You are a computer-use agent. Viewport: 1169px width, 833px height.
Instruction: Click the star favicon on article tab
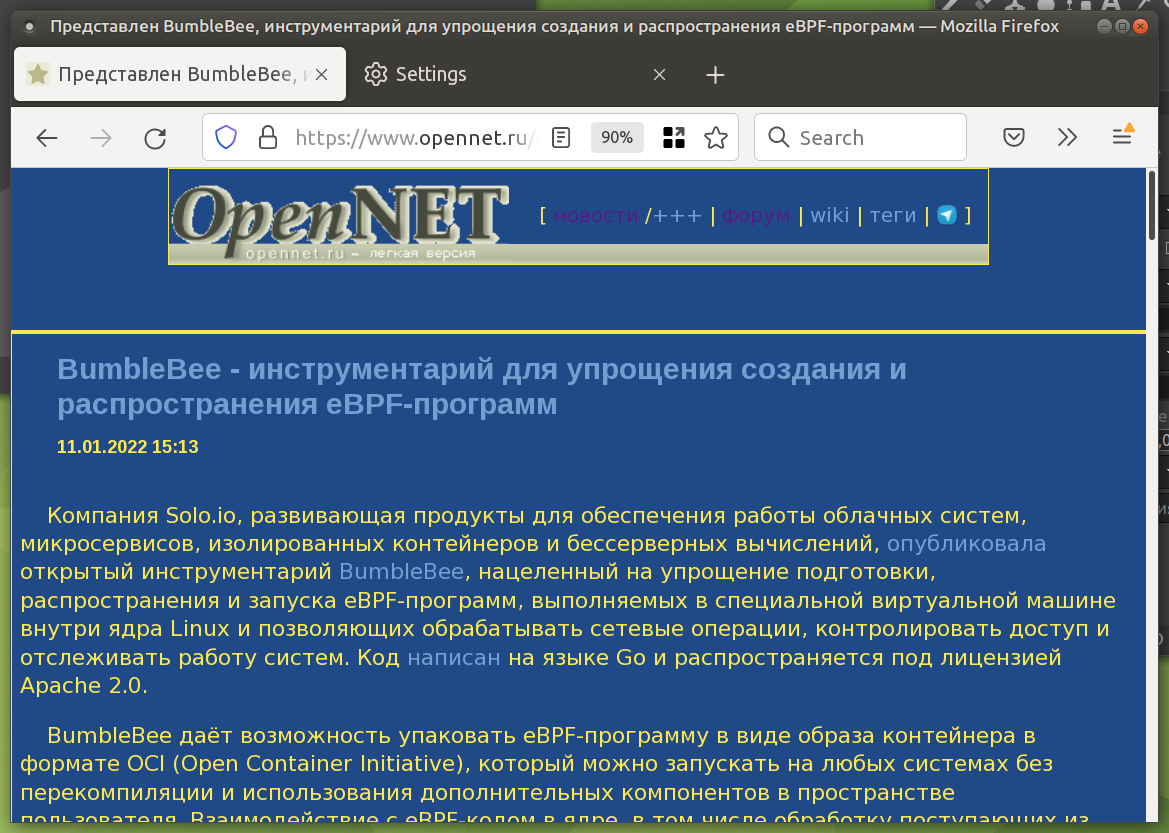pyautogui.click(x=37, y=74)
